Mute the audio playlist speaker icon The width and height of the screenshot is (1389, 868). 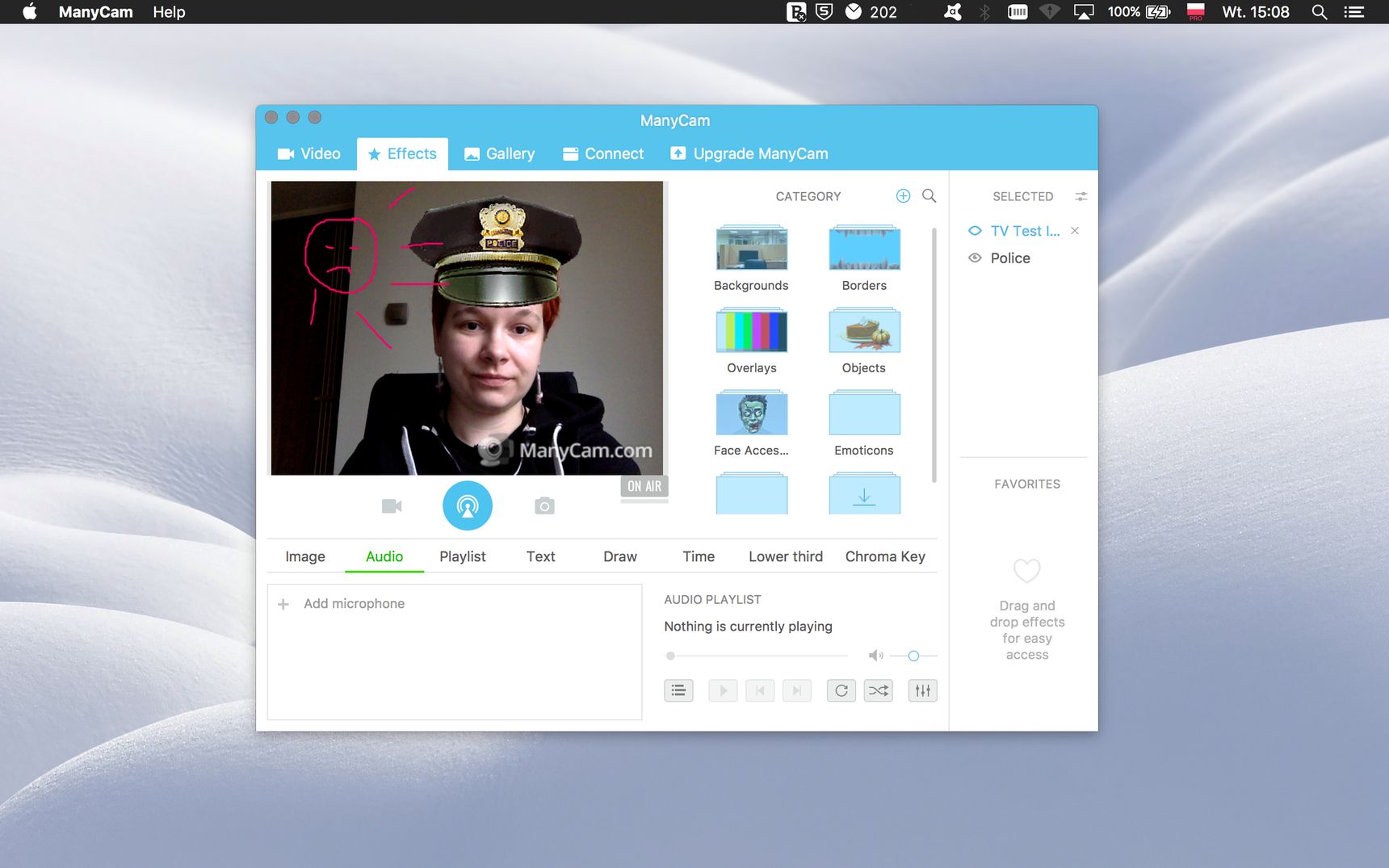[875, 656]
